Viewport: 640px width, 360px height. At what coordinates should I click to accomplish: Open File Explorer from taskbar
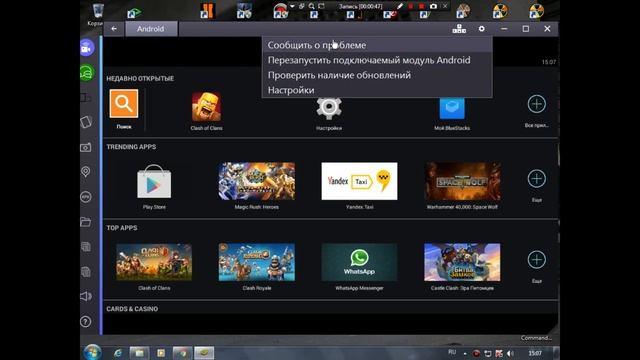click(x=139, y=353)
